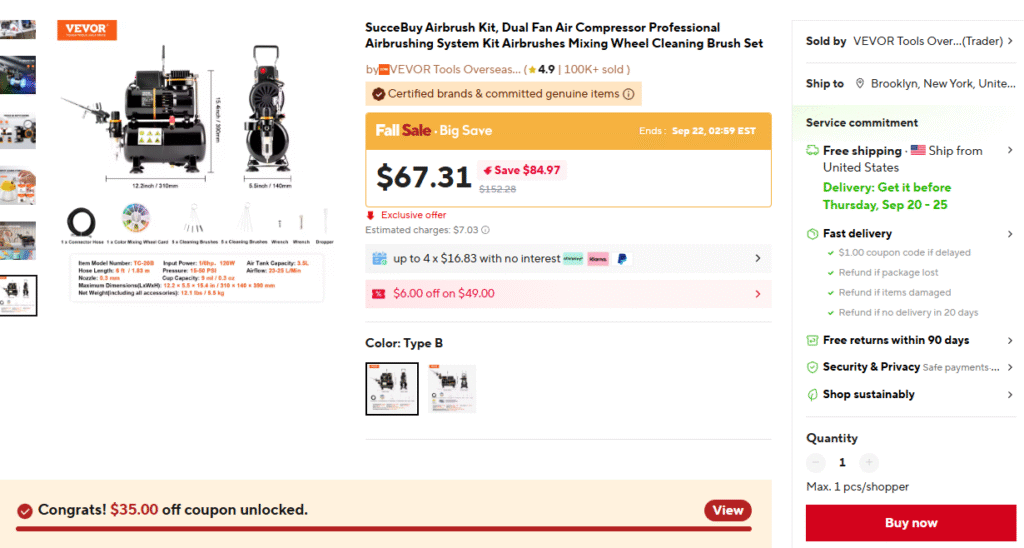The width and height of the screenshot is (1024, 548).
Task: Click View on the coupon unlocked banner
Action: pyautogui.click(x=727, y=510)
